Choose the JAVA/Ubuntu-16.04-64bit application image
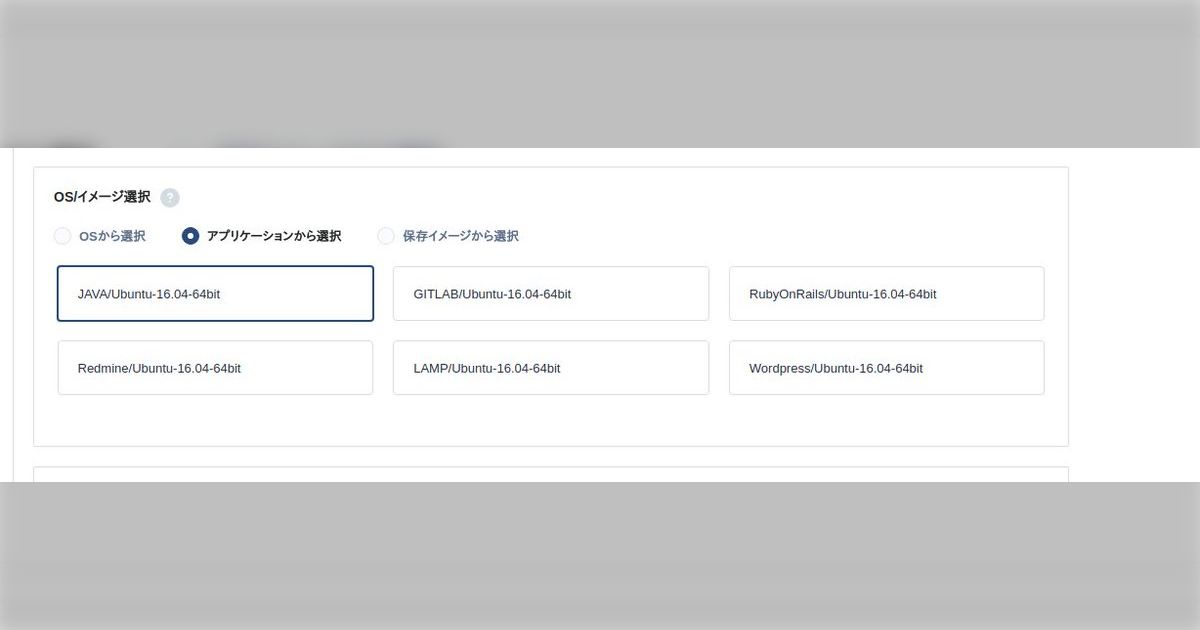 coord(215,293)
